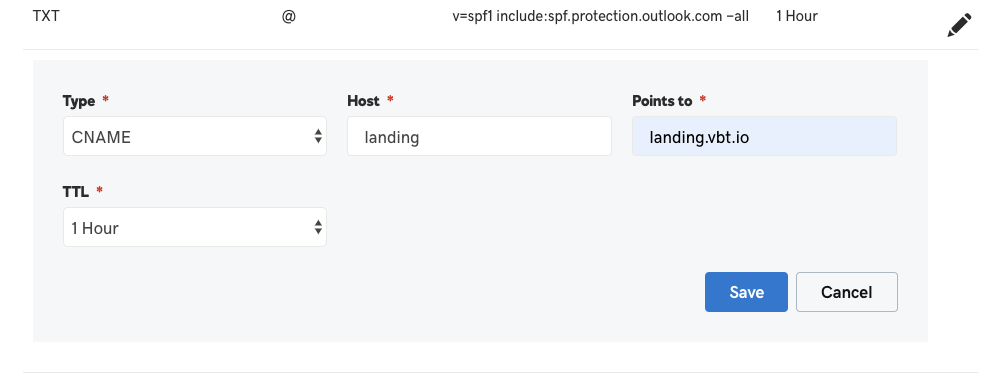Viewport: 1001px width, 379px height.
Task: Cancel editing the DNS record
Action: tap(847, 292)
